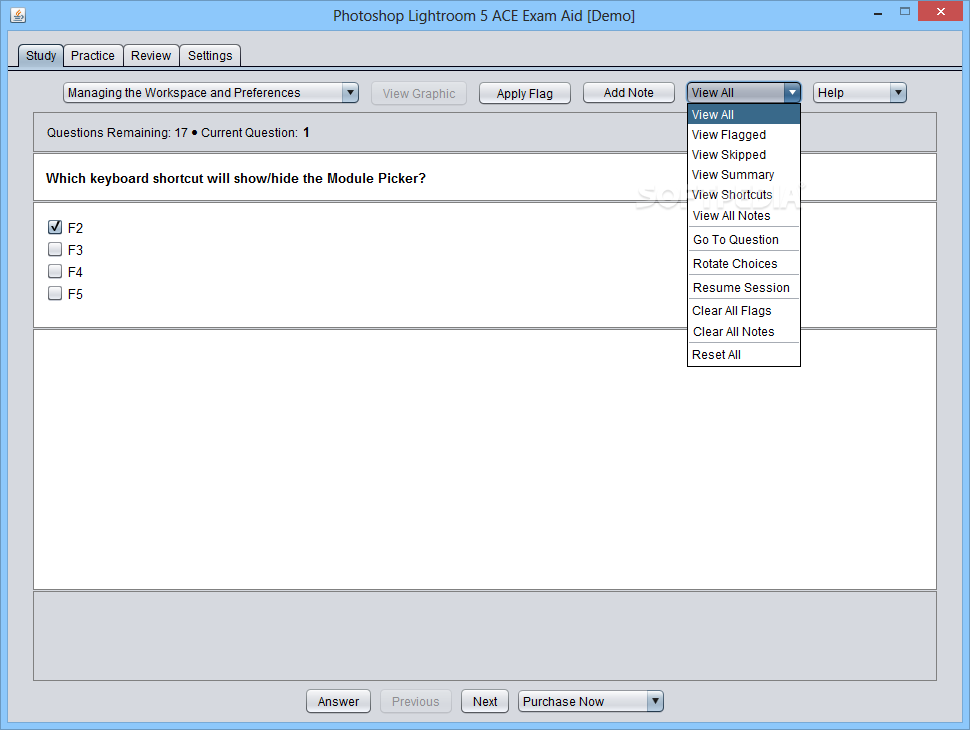Go to the Settings tab
This screenshot has width=970, height=730.
pos(210,56)
